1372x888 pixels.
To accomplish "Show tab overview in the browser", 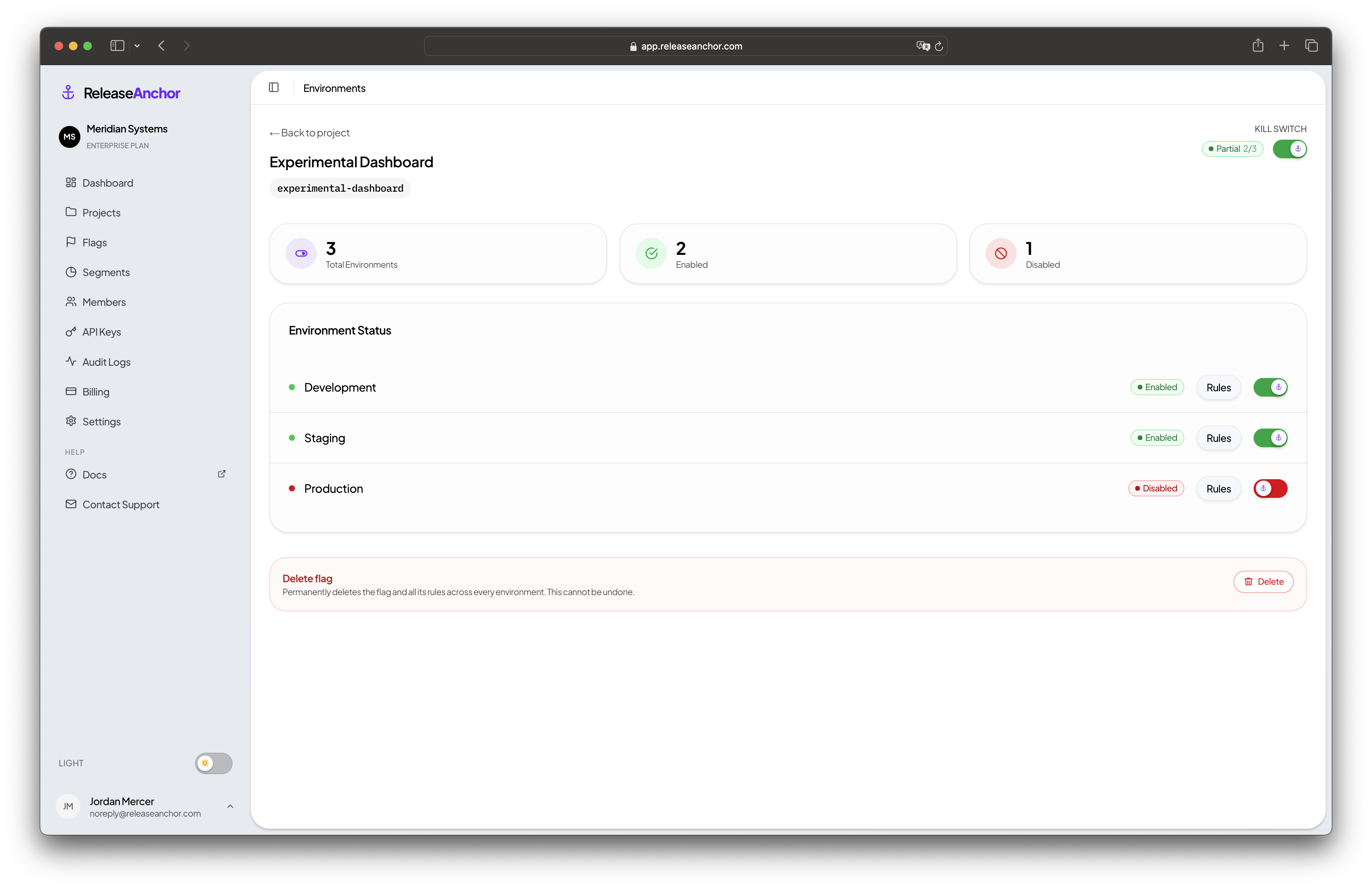I will [1311, 46].
